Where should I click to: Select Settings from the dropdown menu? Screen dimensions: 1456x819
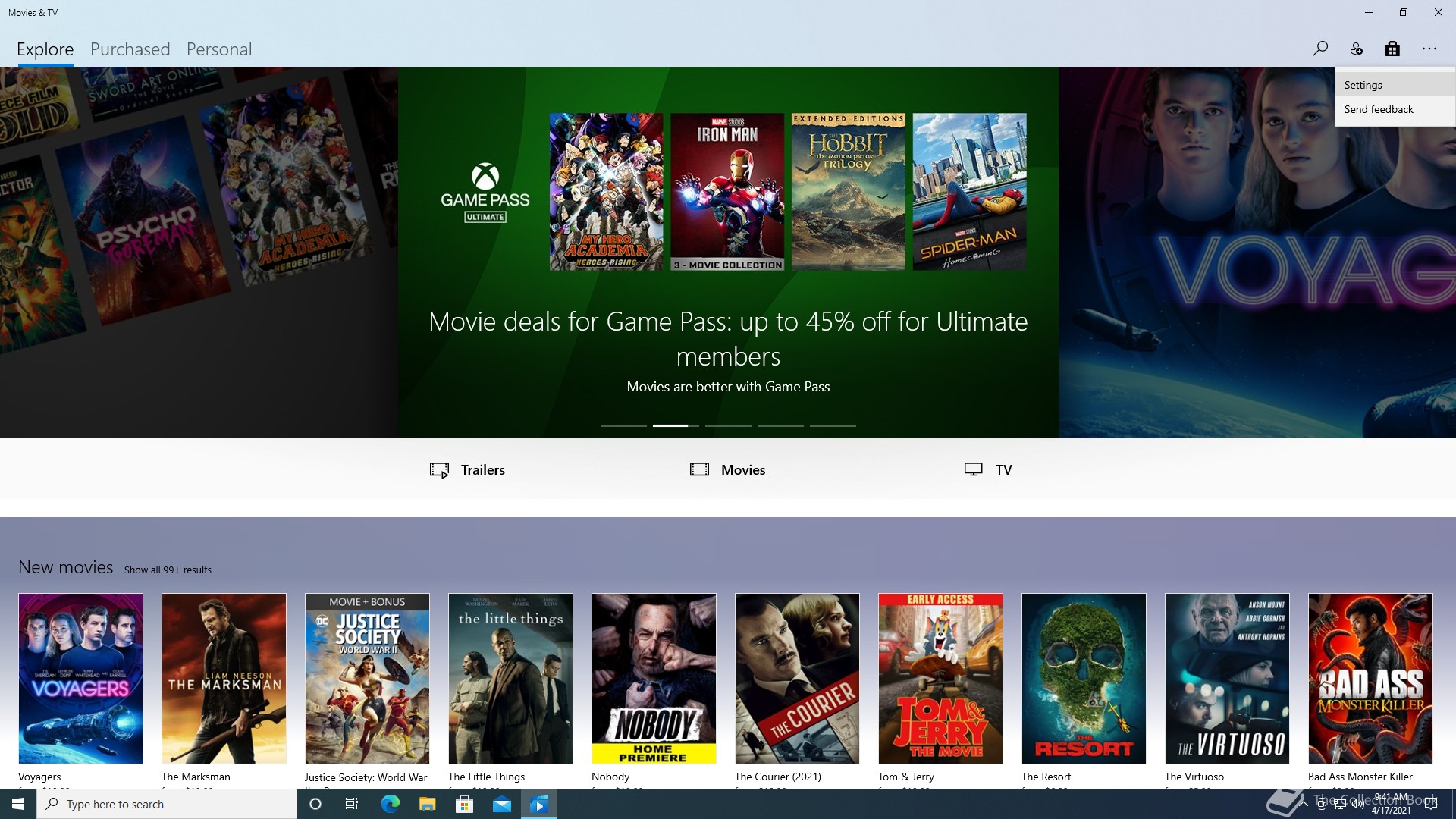[1395, 85]
